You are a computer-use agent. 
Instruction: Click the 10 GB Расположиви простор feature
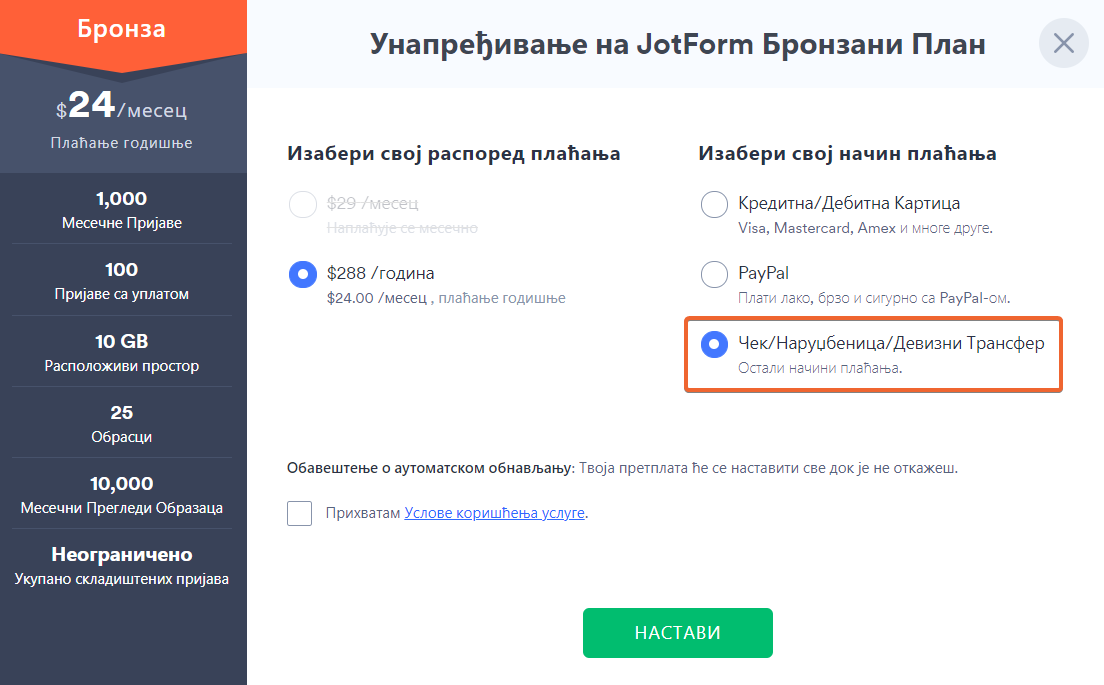coord(122,352)
